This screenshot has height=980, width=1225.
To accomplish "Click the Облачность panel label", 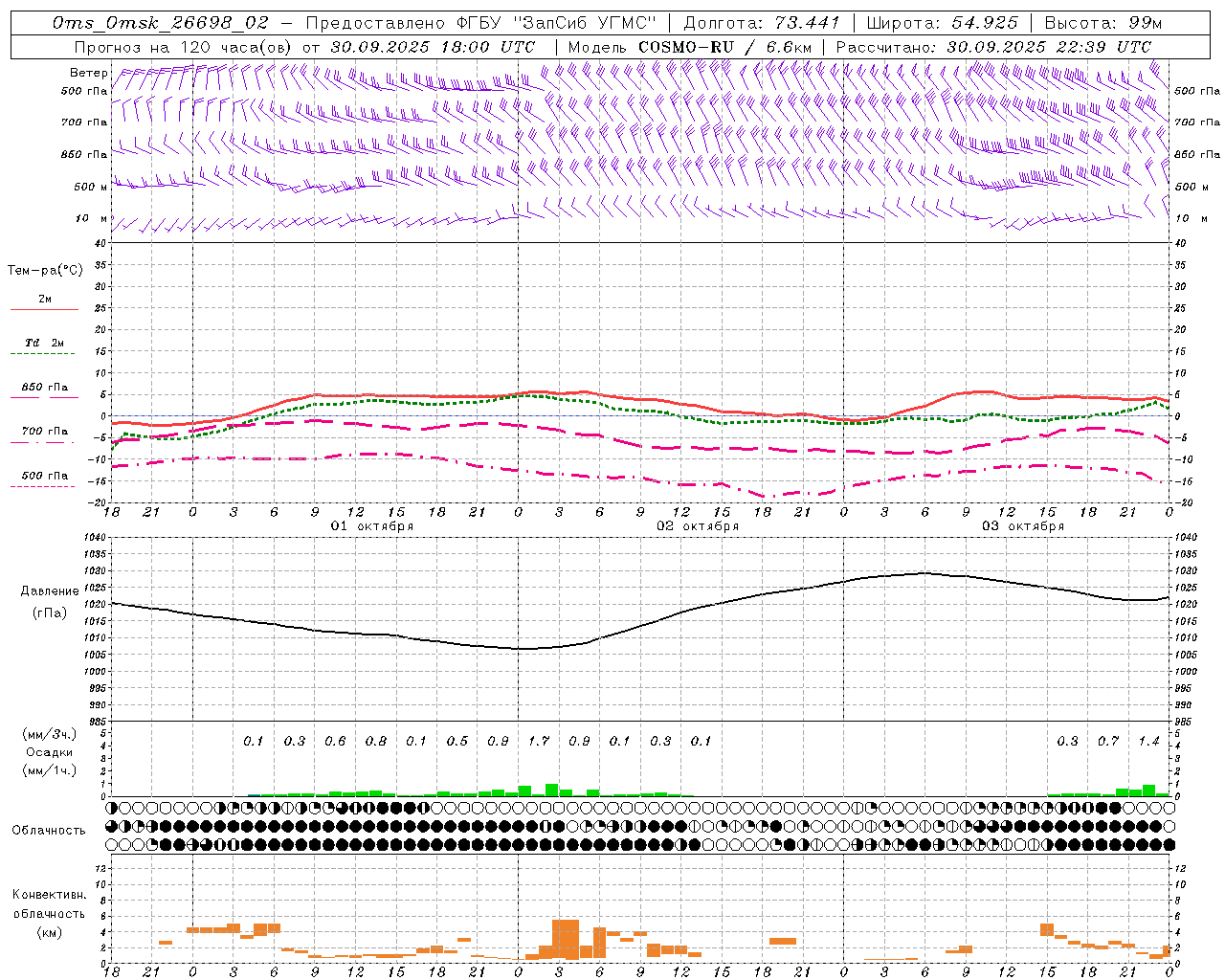I will click(49, 831).
